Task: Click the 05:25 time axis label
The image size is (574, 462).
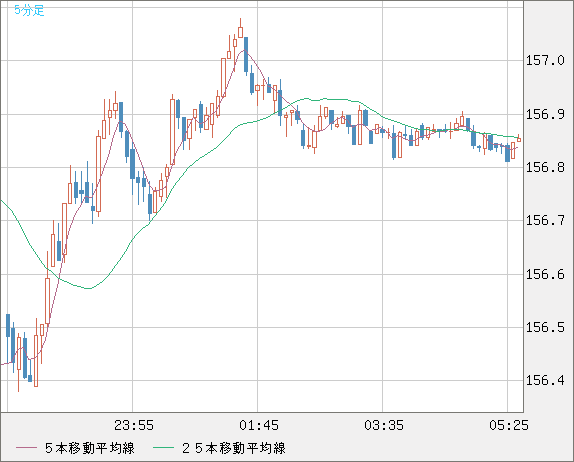Action: [509, 425]
